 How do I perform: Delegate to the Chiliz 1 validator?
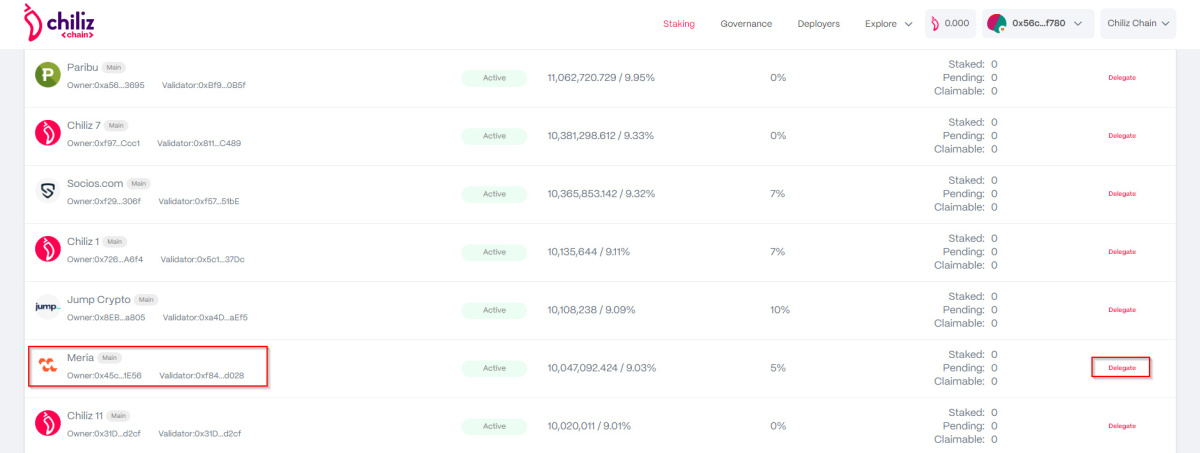(1122, 251)
